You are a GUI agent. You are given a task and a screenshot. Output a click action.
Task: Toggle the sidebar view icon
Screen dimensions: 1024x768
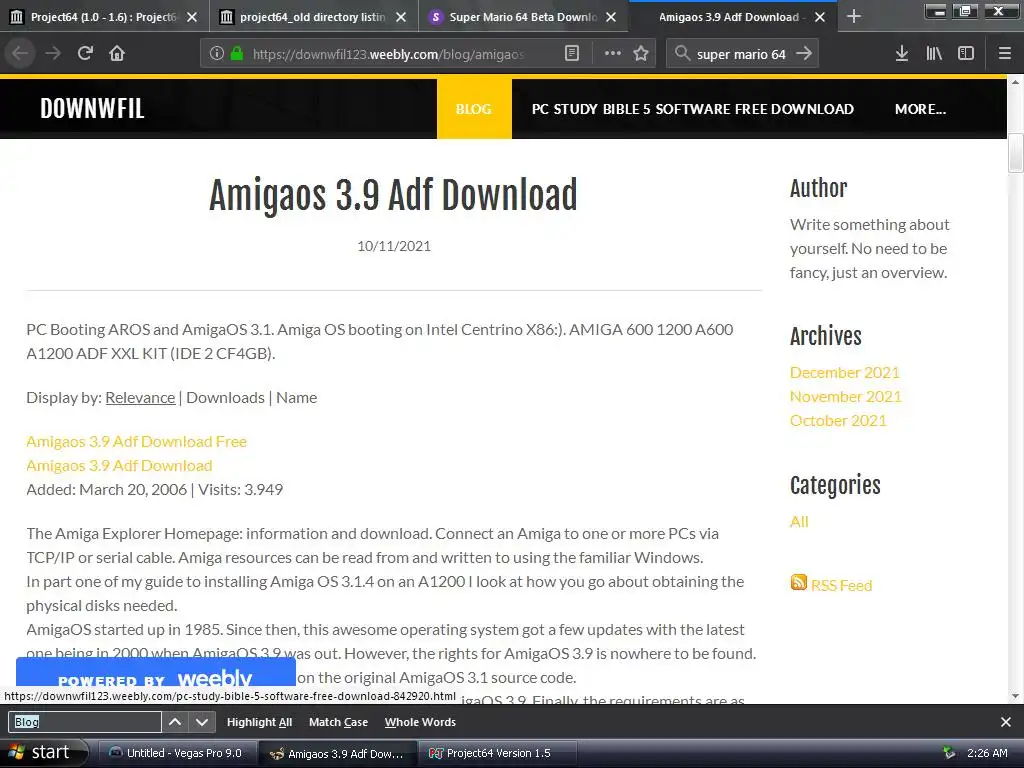point(966,54)
